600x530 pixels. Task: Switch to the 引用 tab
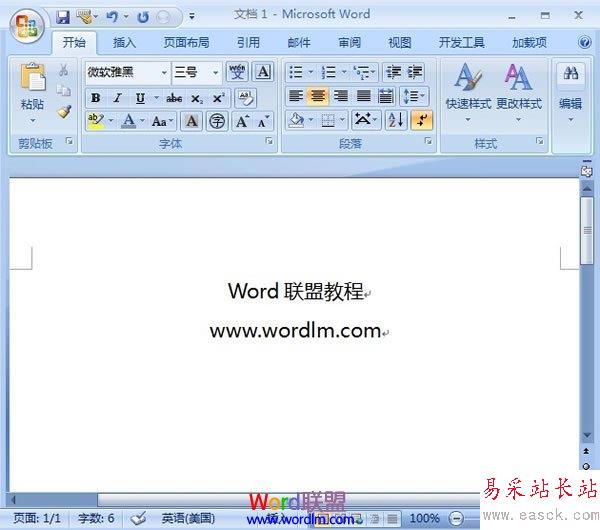248,42
